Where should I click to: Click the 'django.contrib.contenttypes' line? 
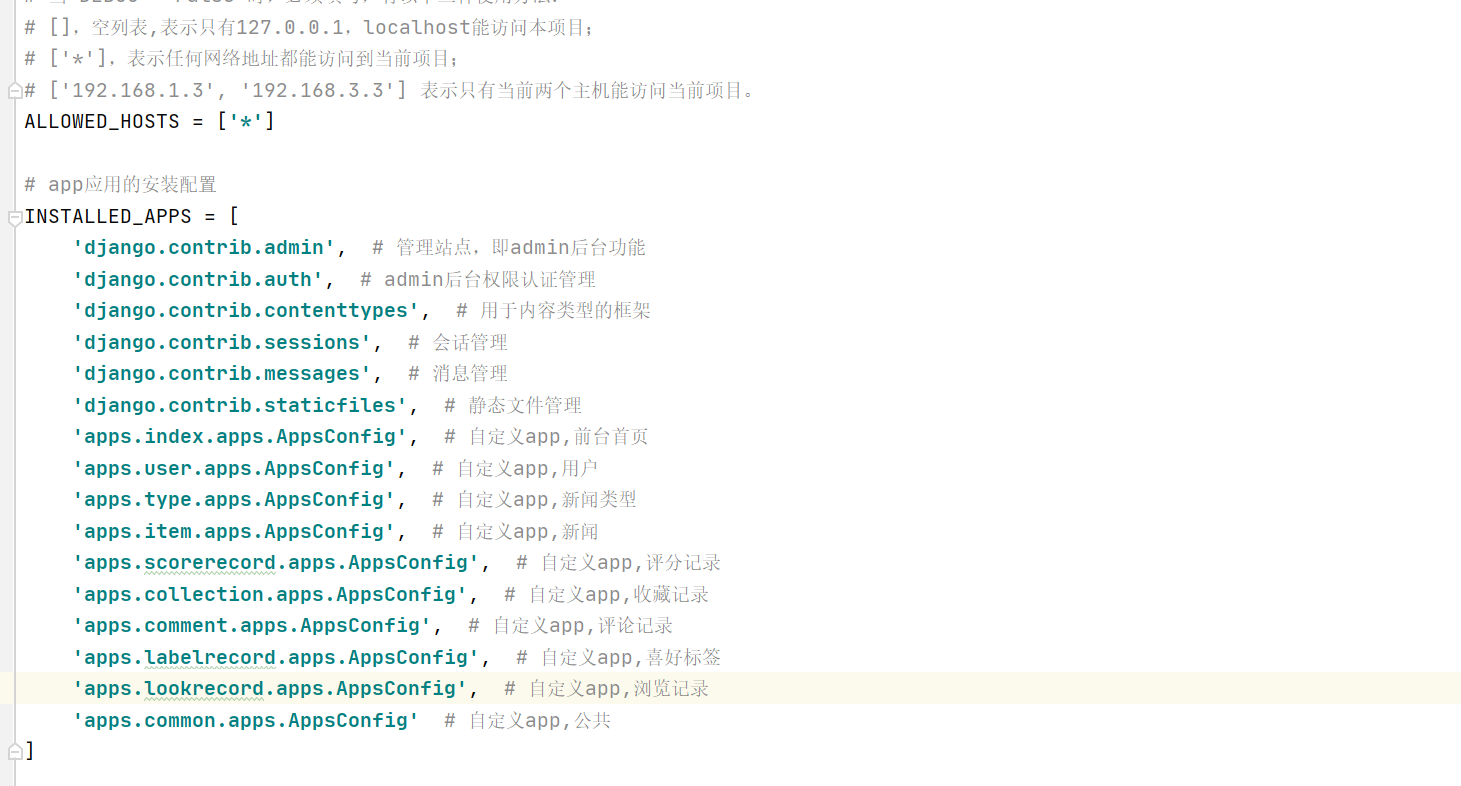click(245, 310)
